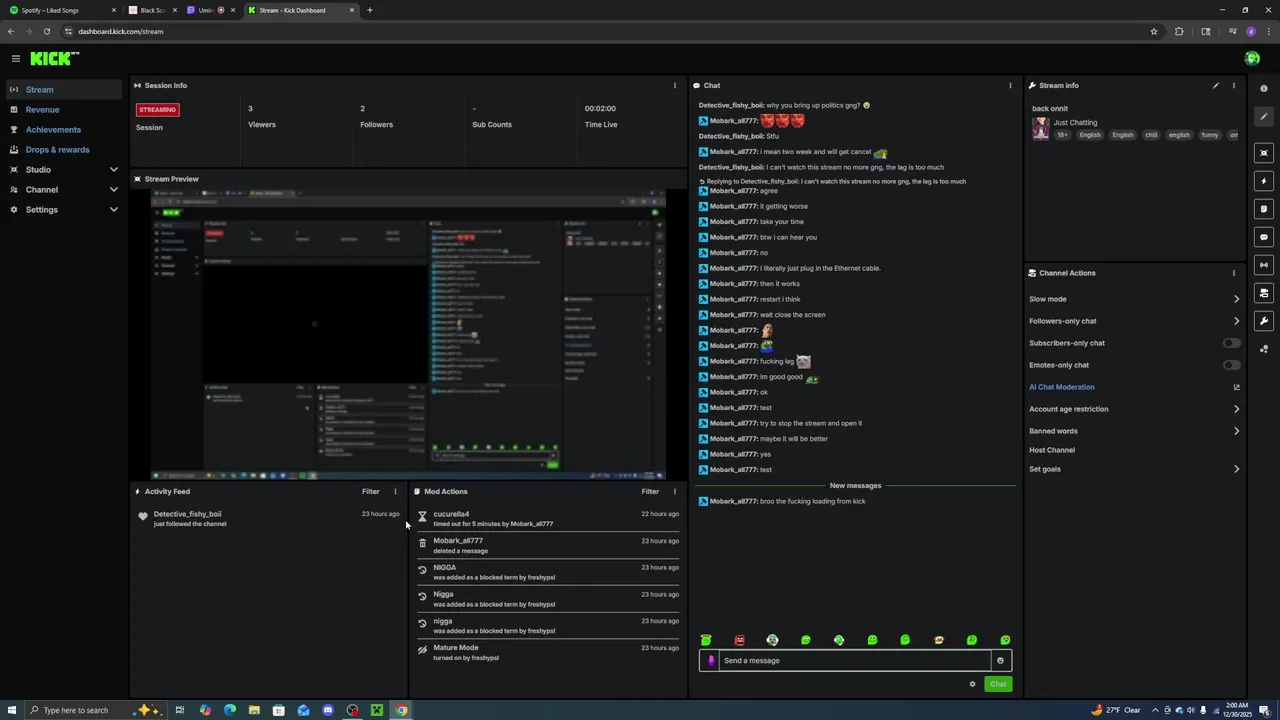Click Host Channel action
The width and height of the screenshot is (1280, 720).
pyautogui.click(x=1052, y=450)
